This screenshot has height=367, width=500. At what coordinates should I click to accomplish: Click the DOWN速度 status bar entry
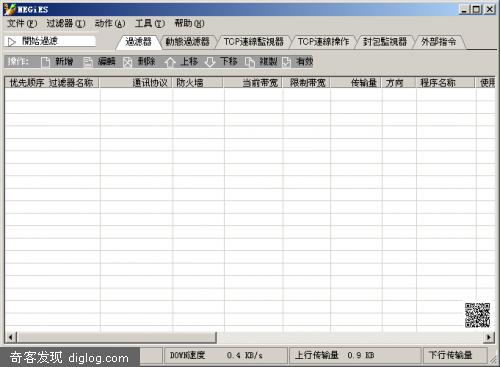(225, 355)
